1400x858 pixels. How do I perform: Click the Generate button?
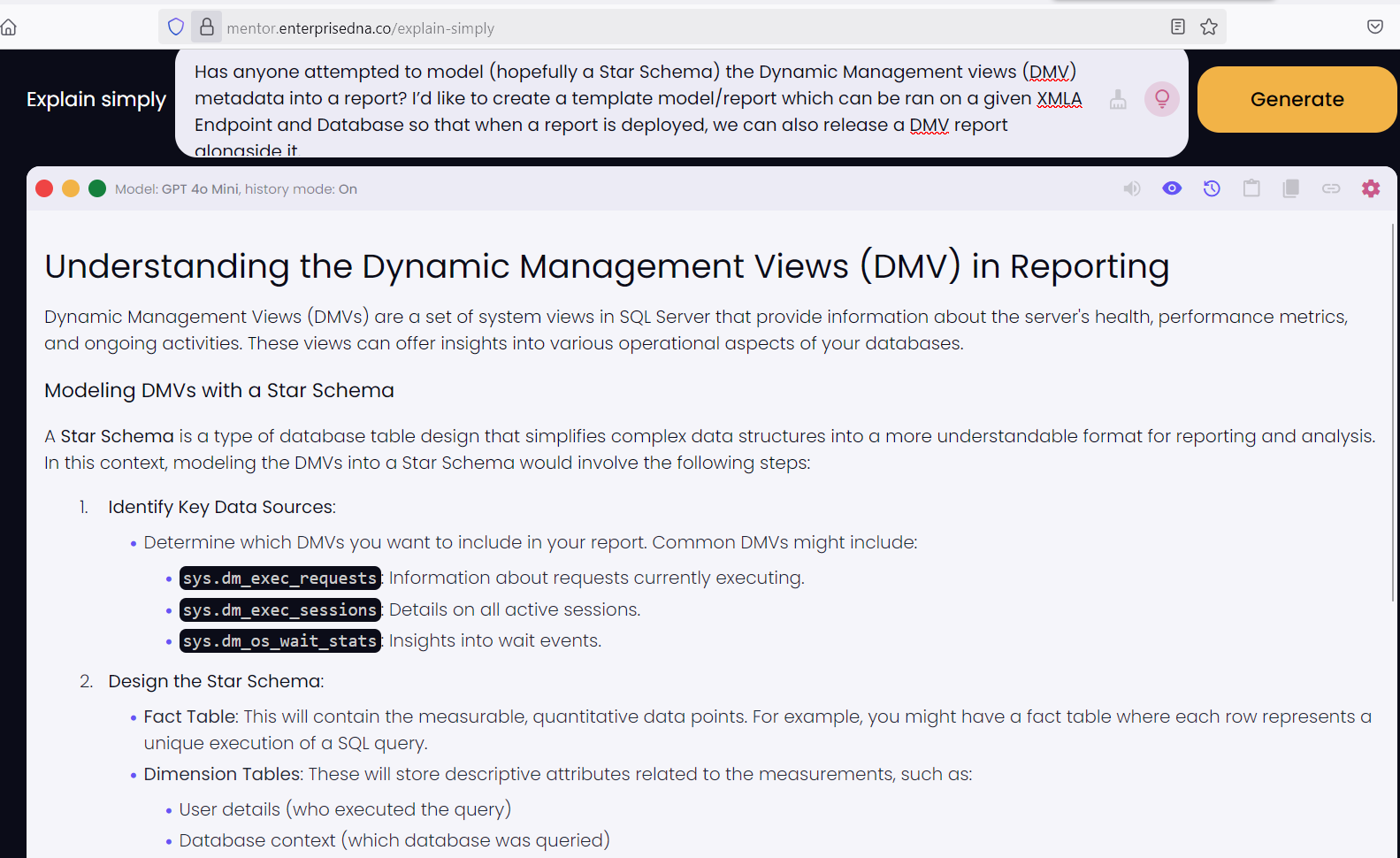[x=1297, y=99]
